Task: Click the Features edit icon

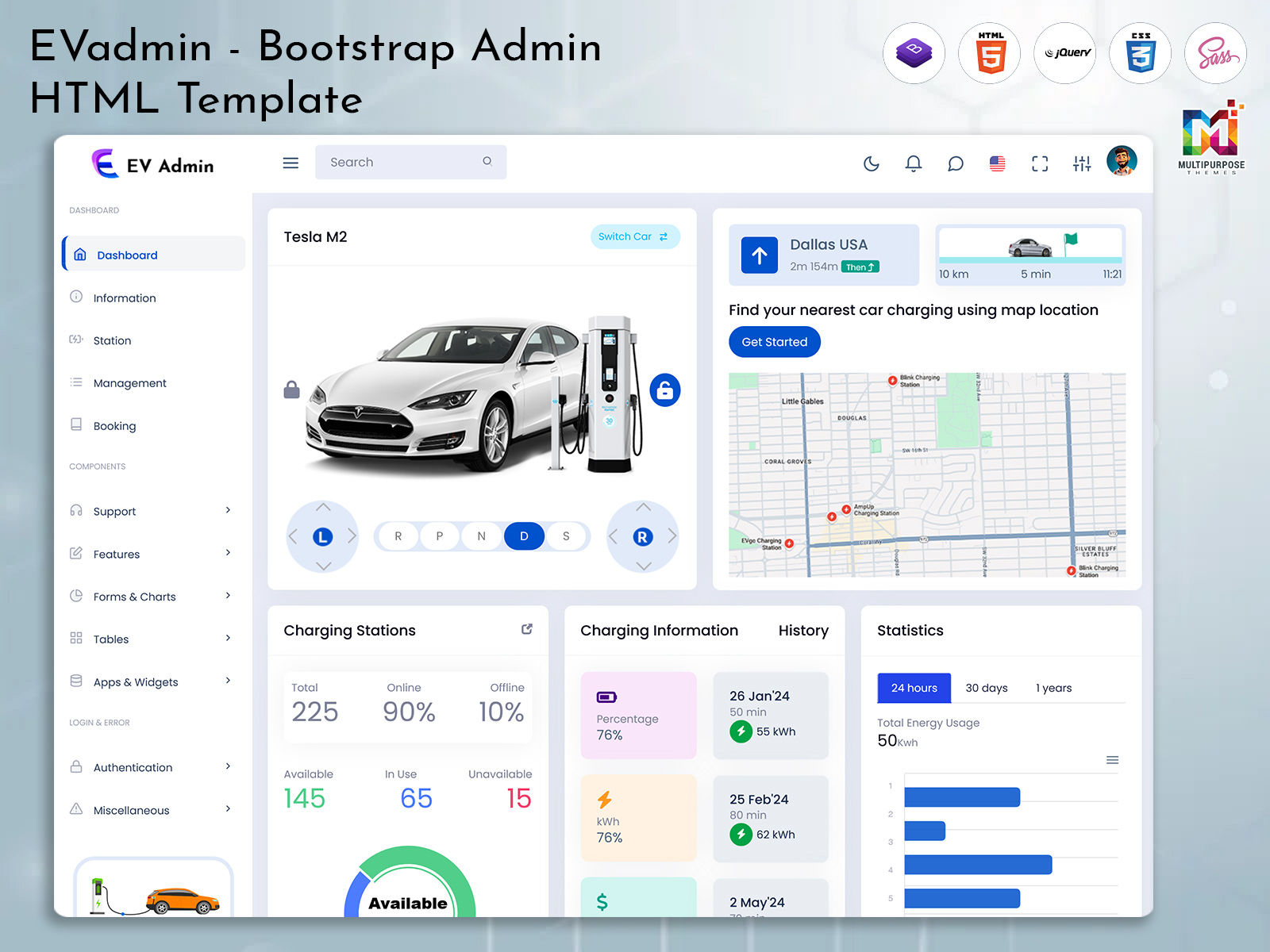Action: pos(76,553)
